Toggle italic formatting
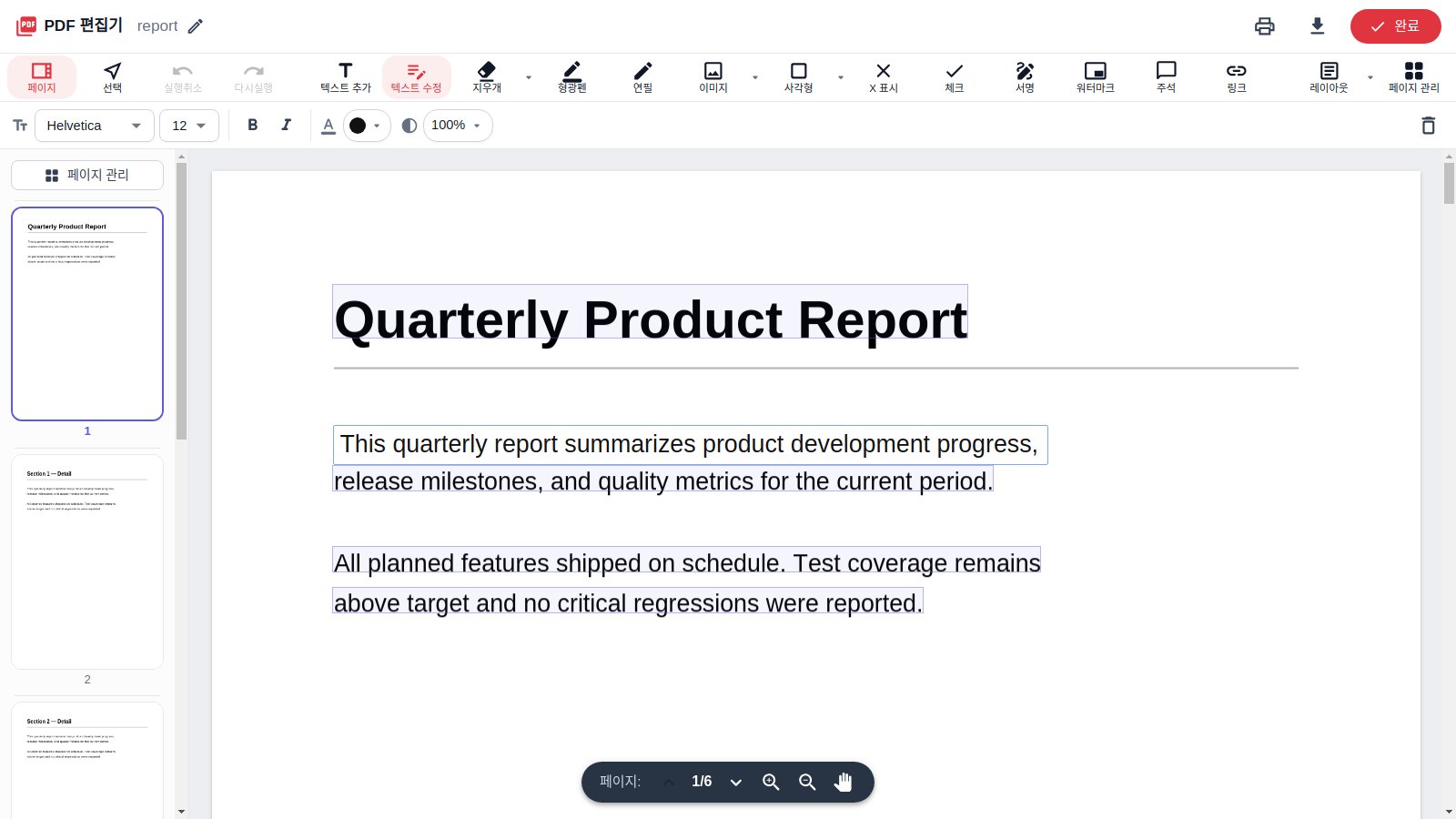The image size is (1456, 819). tap(287, 126)
